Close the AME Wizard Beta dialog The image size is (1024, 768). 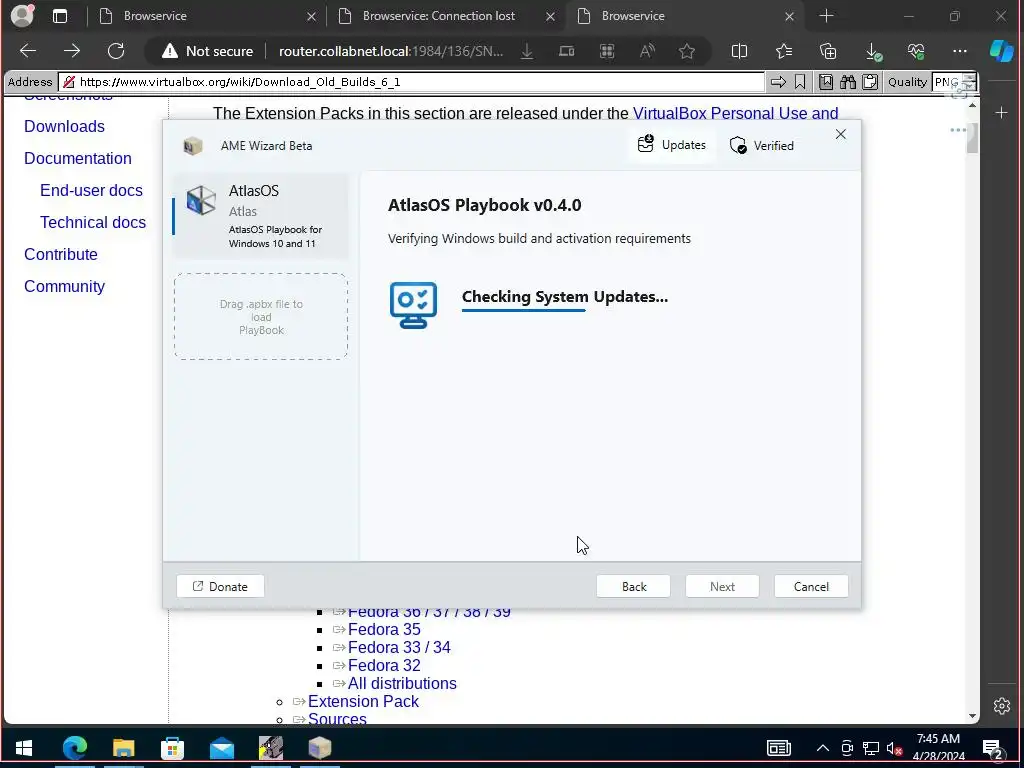pos(840,134)
